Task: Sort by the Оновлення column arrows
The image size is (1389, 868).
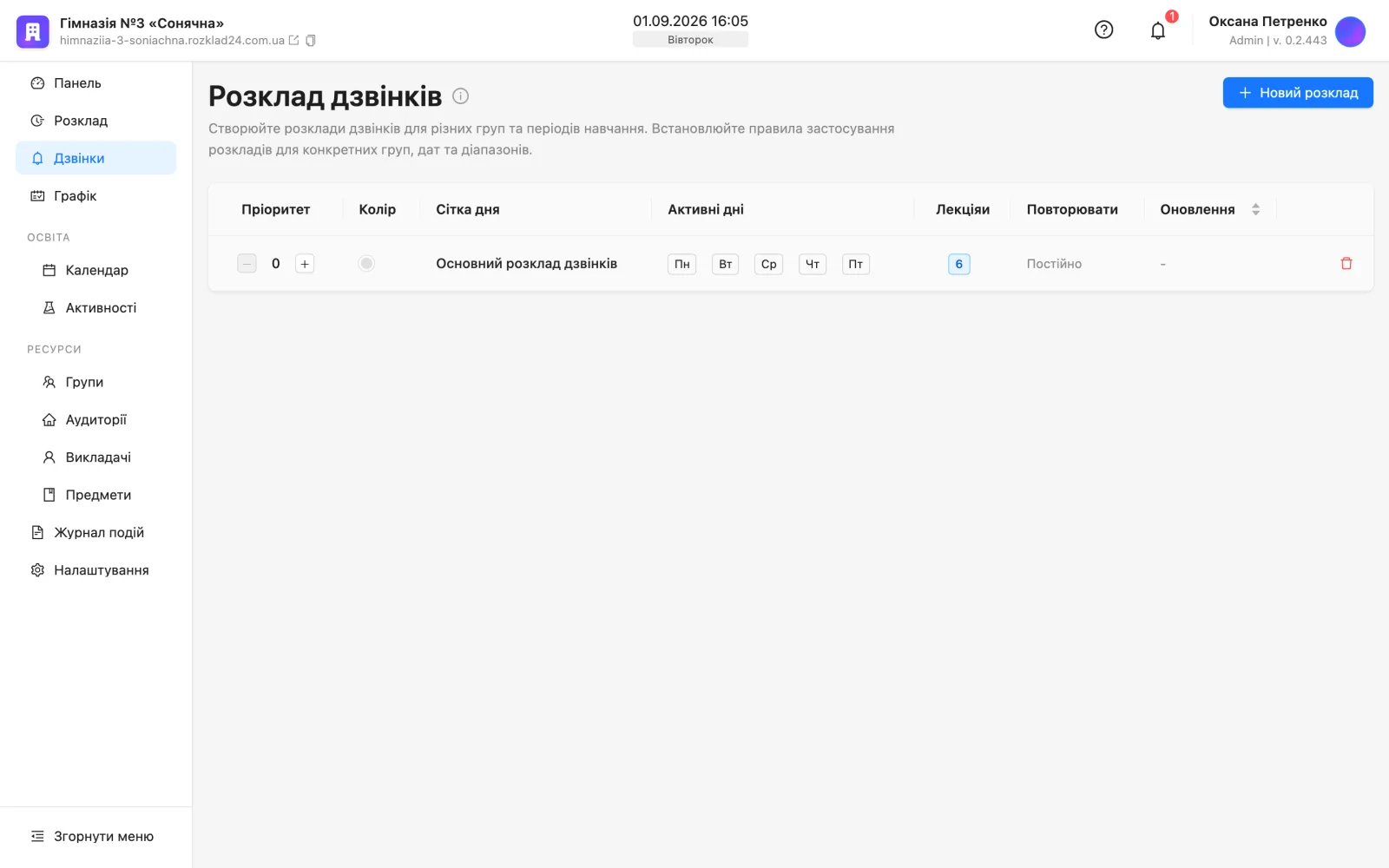Action: (1255, 209)
